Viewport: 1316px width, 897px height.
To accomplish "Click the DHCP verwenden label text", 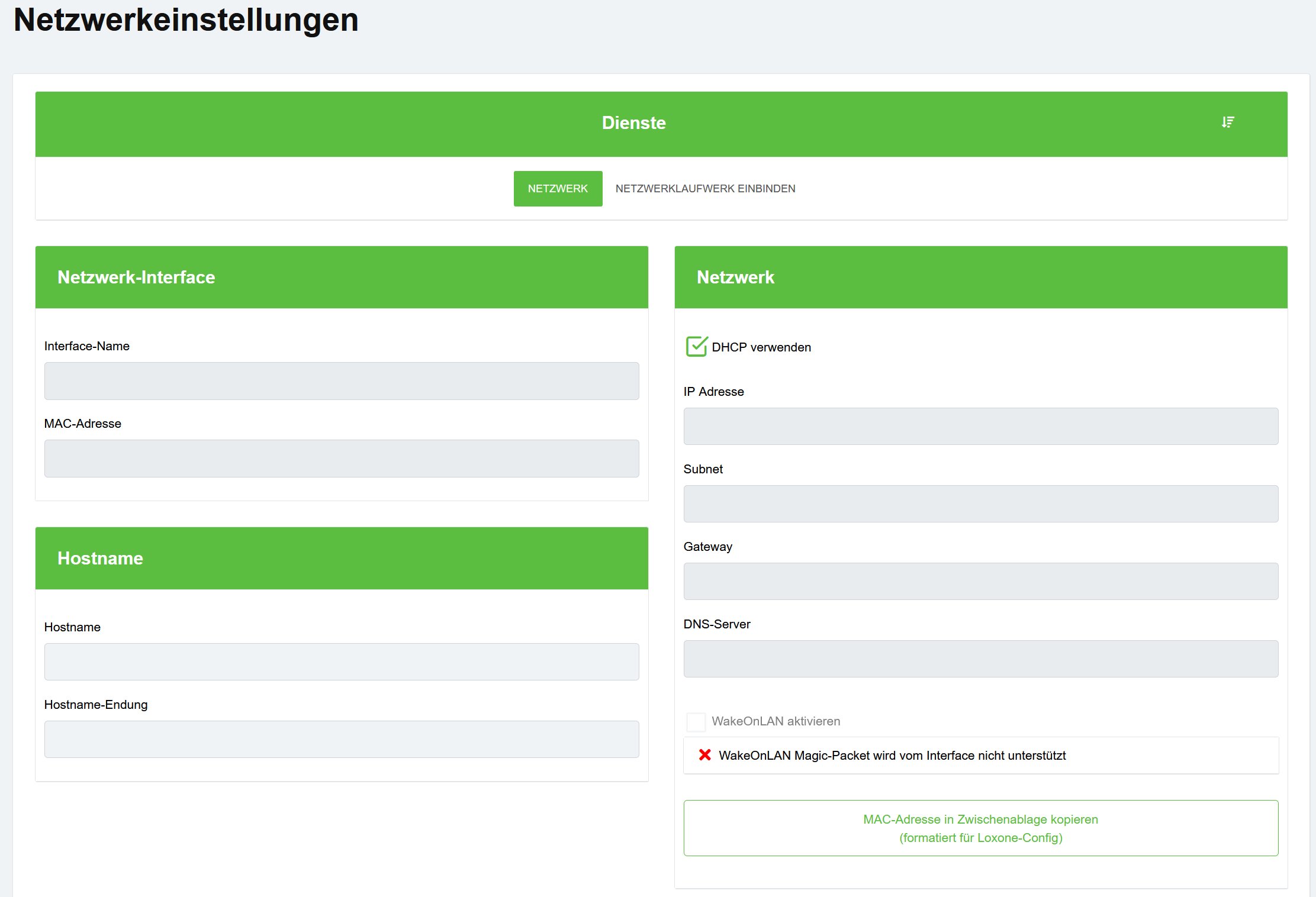I will (761, 347).
